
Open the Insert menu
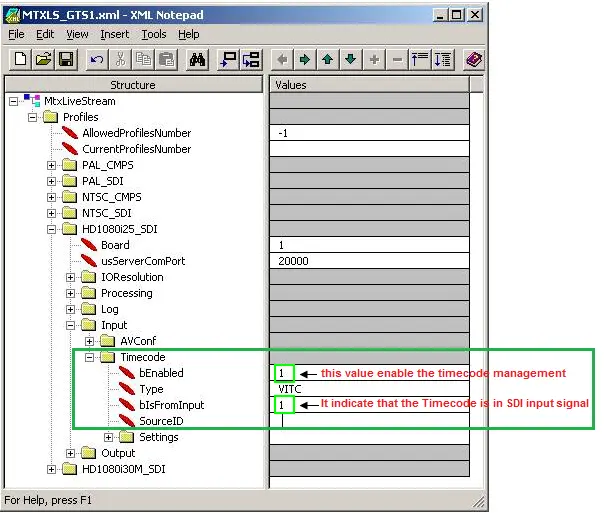pyautogui.click(x=114, y=34)
